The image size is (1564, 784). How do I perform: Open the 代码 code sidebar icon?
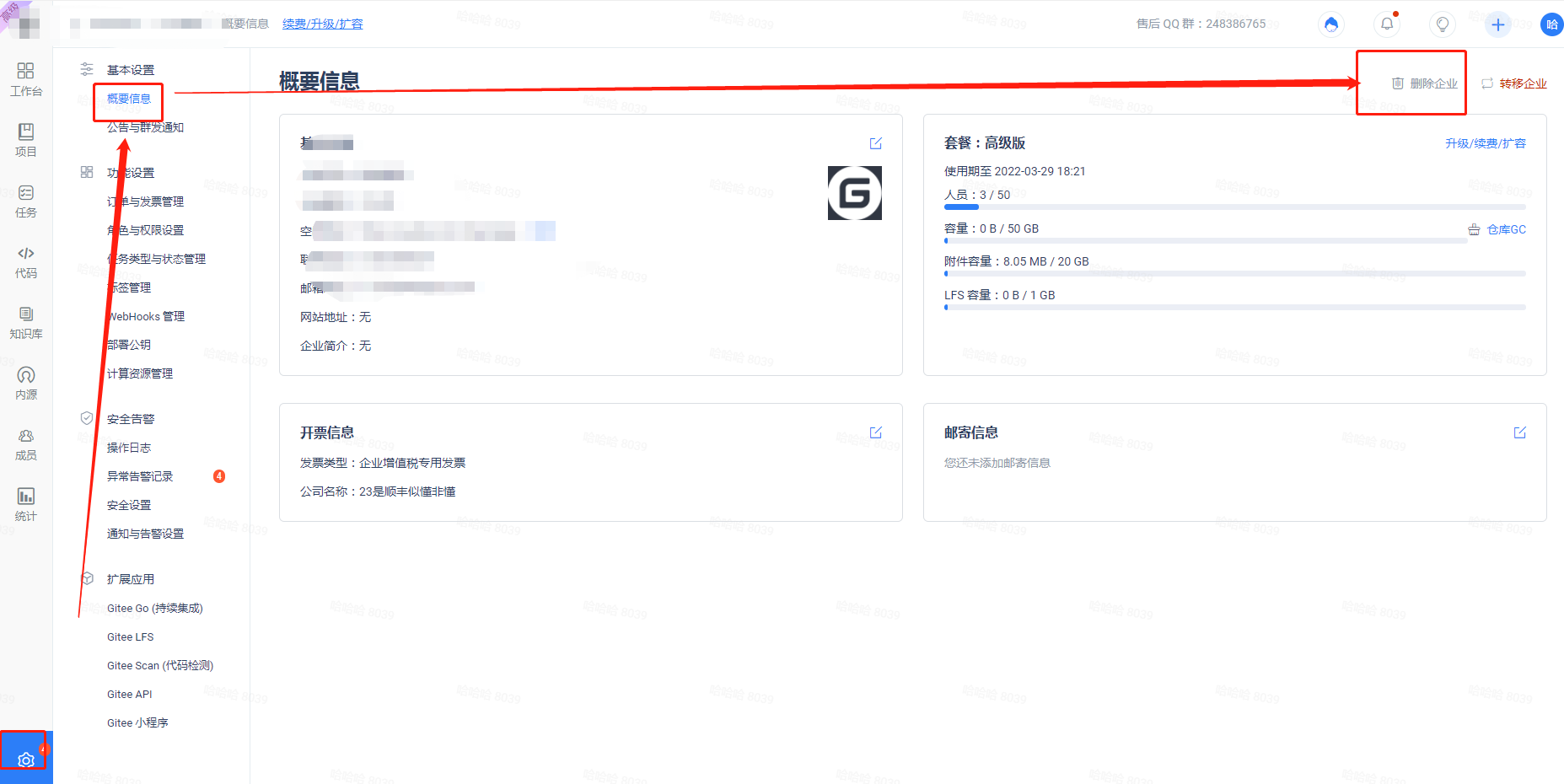point(26,261)
